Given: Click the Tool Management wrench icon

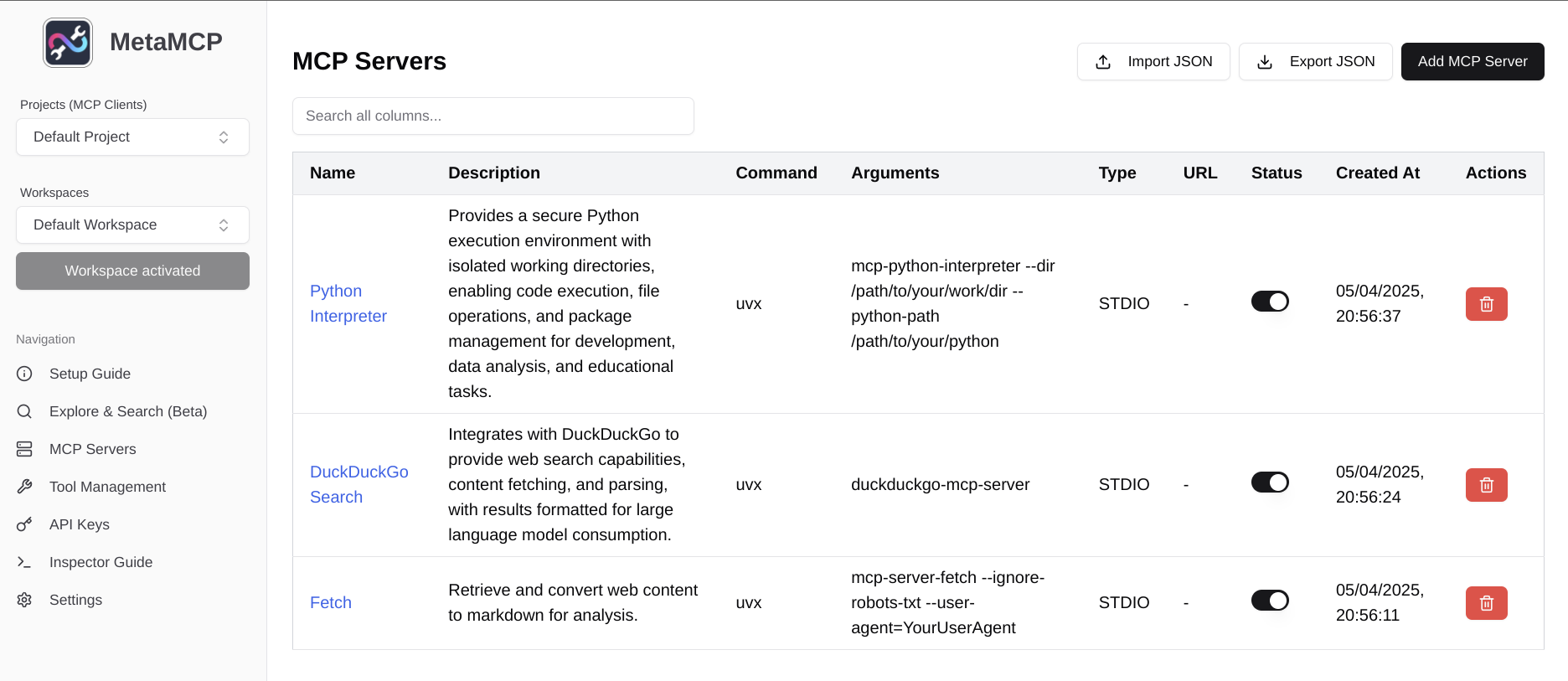Looking at the screenshot, I should [24, 487].
